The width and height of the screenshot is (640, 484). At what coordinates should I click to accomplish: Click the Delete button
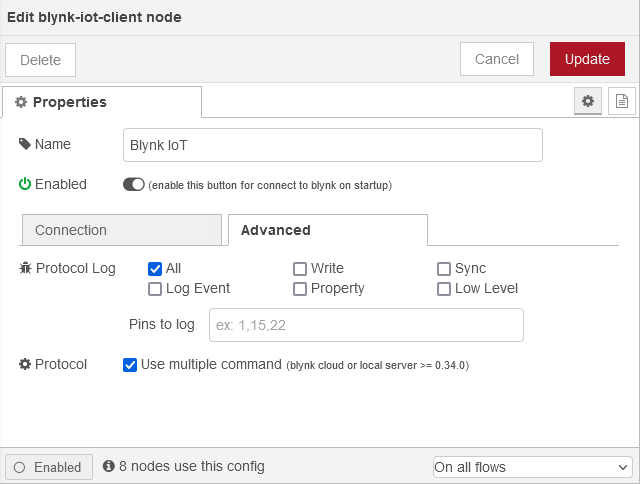(x=40, y=60)
